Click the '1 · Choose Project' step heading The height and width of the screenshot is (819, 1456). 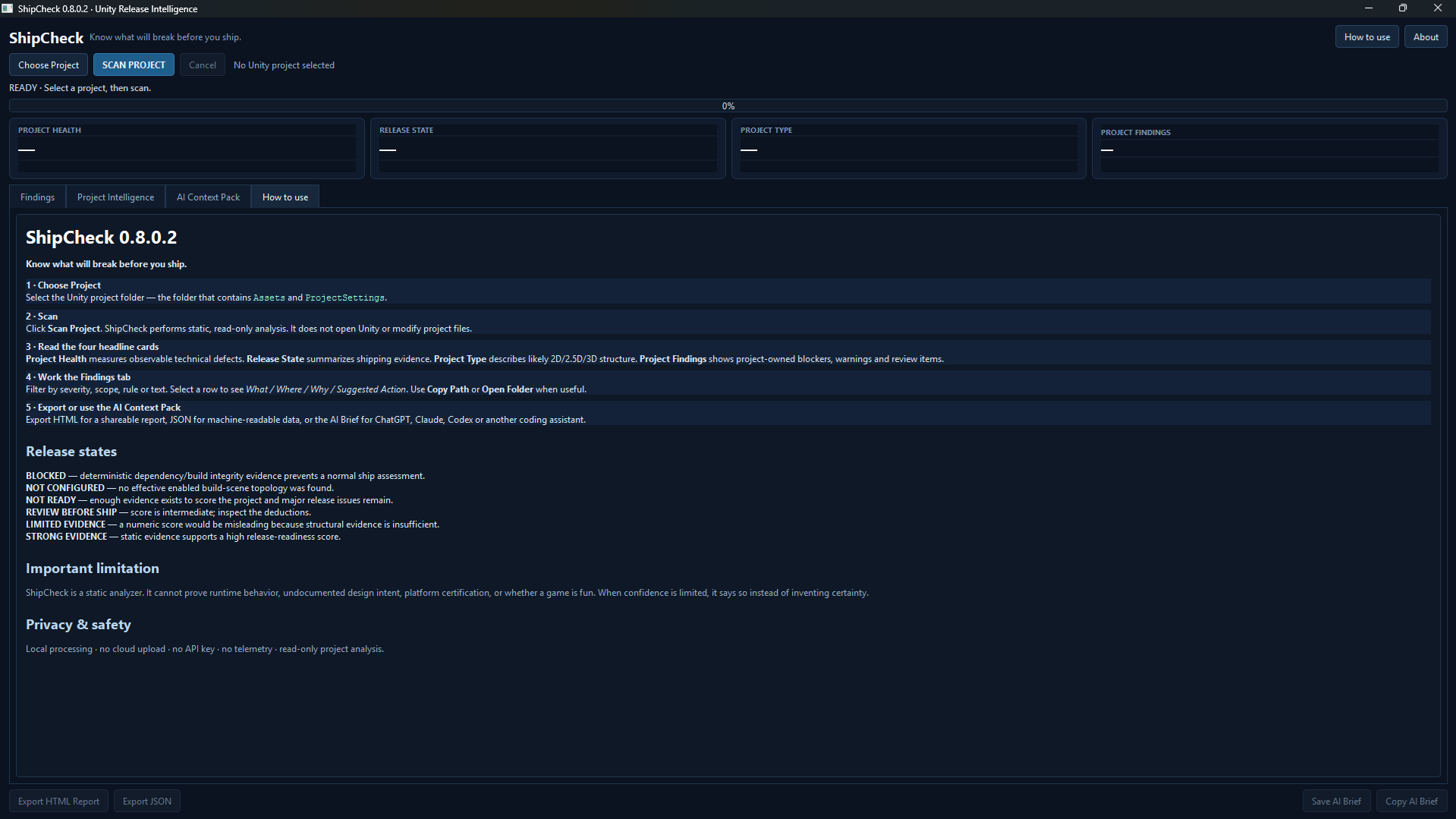[x=63, y=285]
